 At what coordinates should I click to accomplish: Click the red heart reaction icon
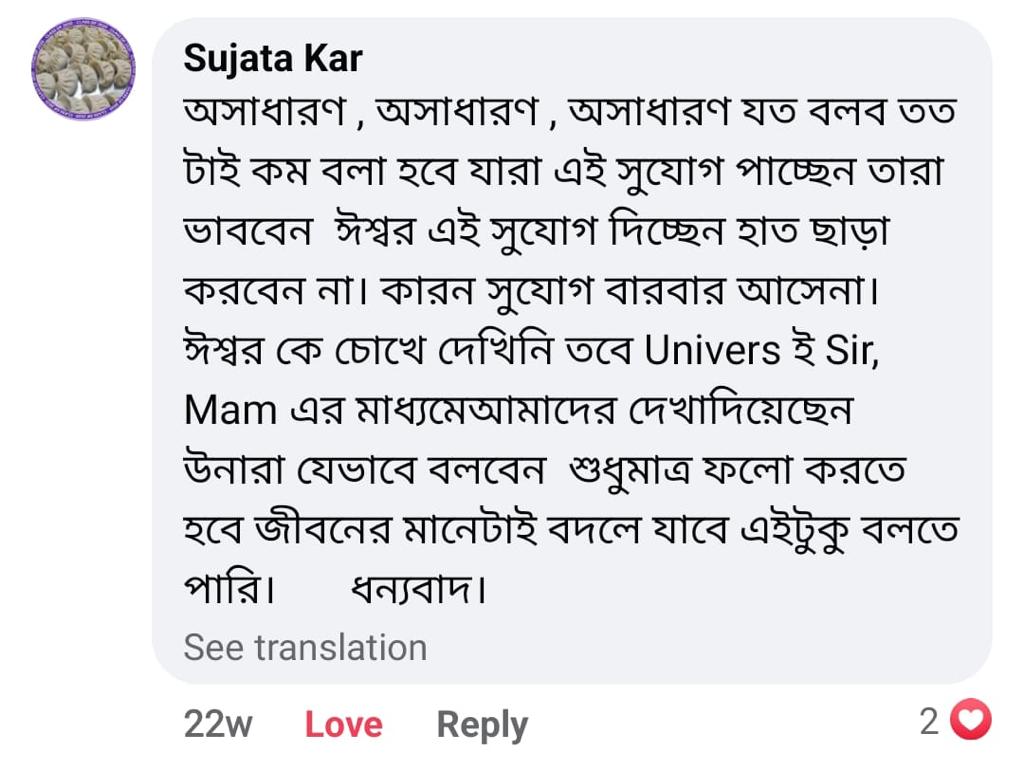click(969, 720)
